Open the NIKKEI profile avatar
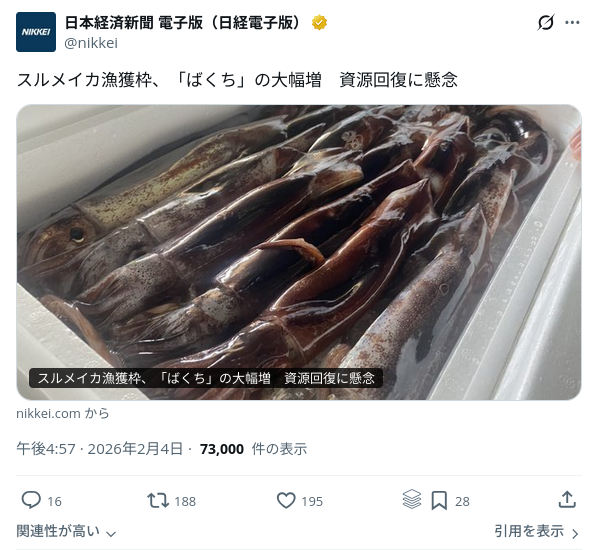The image size is (598, 550). 36,32
